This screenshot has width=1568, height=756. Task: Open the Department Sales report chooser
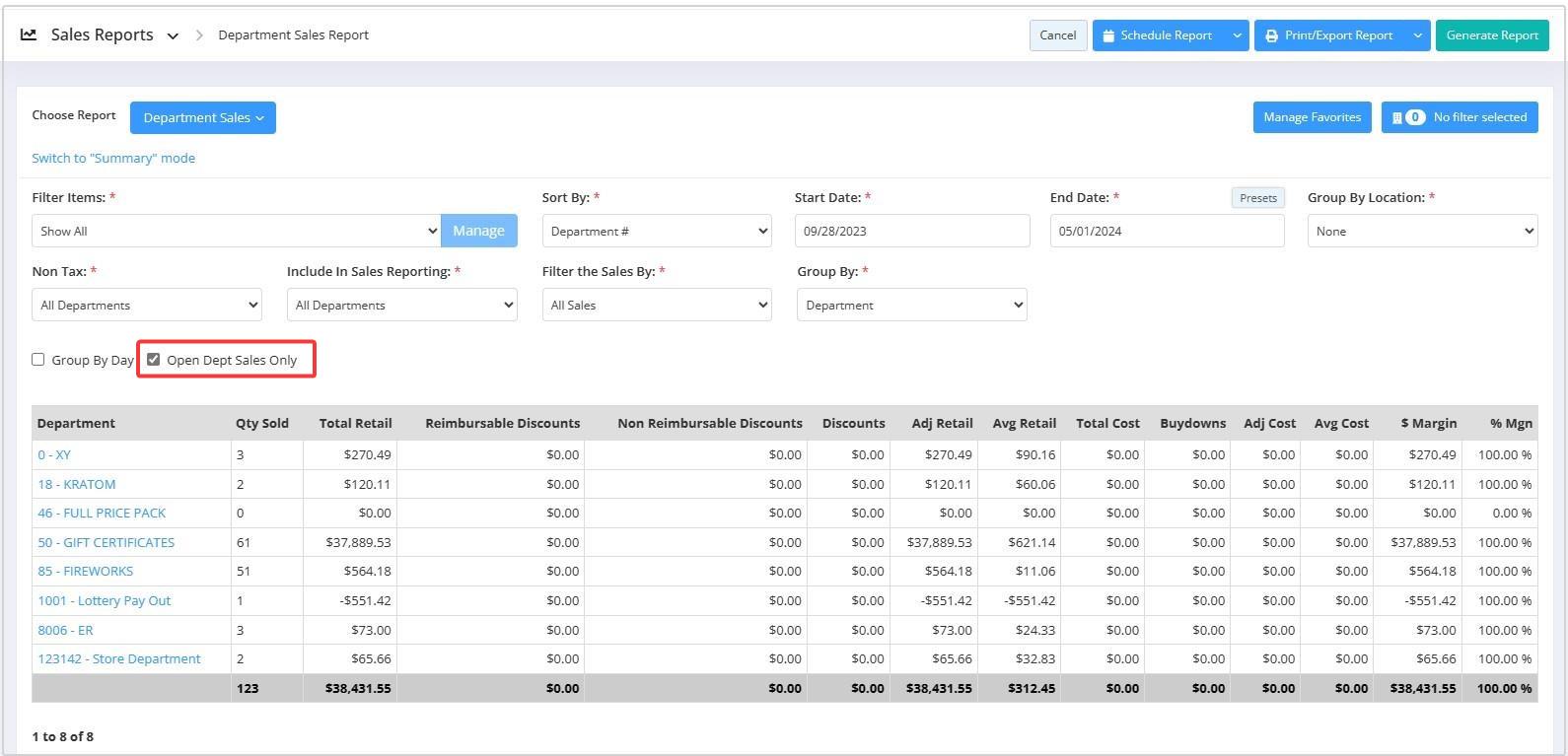coord(203,117)
